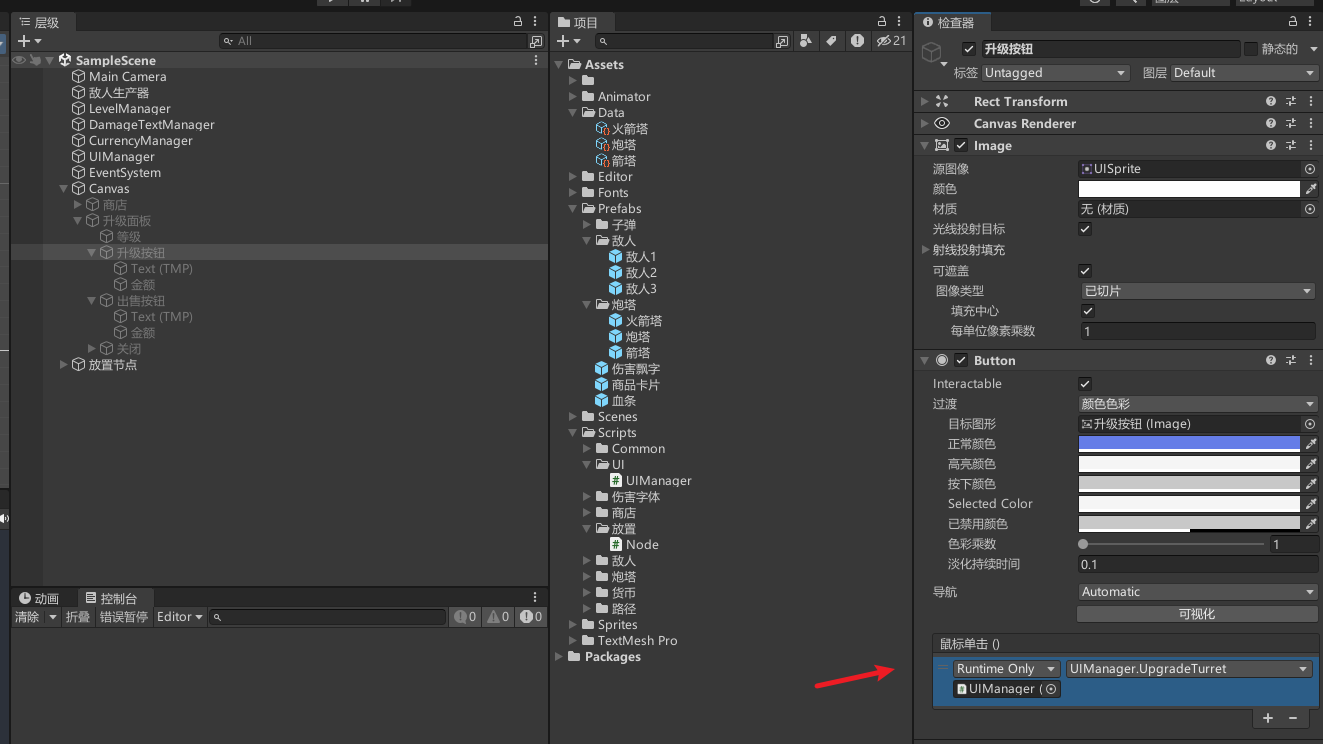Toggle console warning messages count icon

click(498, 617)
